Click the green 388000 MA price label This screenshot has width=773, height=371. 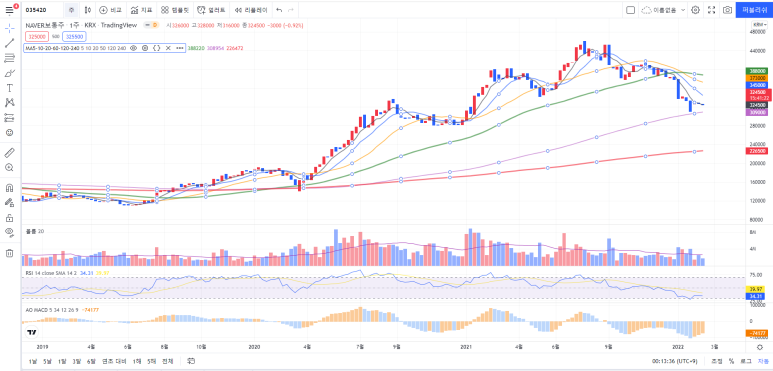click(758, 71)
